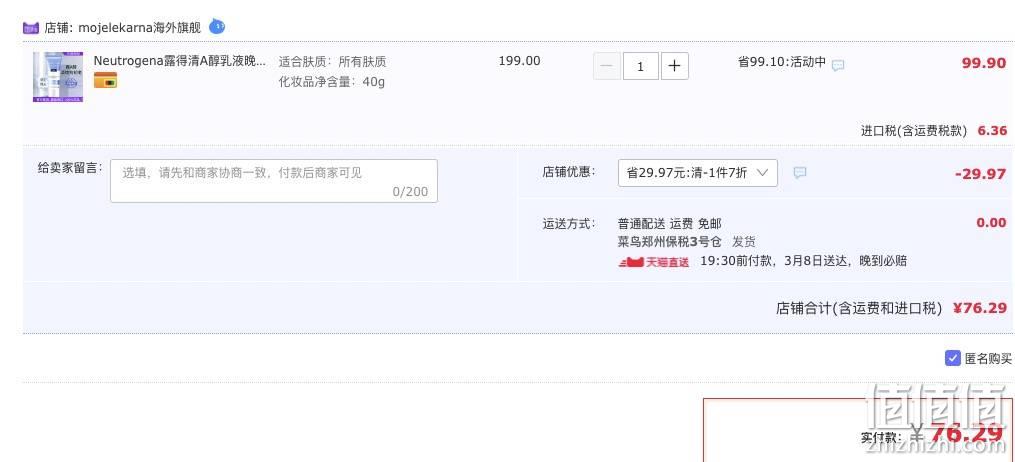This screenshot has width=1015, height=462.
Task: Click the purple Tmall cat store icon
Action: click(30, 28)
